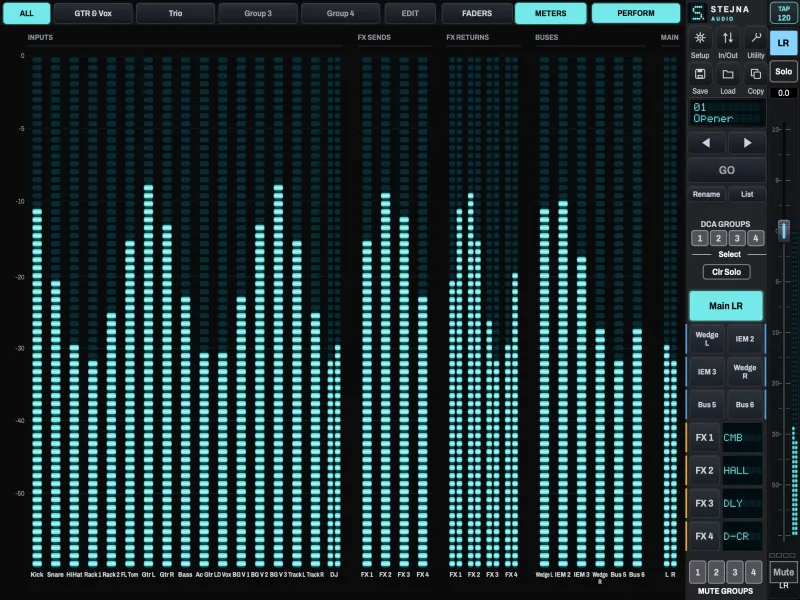Open the Utility wrench icon
The image size is (800, 600).
tap(756, 38)
